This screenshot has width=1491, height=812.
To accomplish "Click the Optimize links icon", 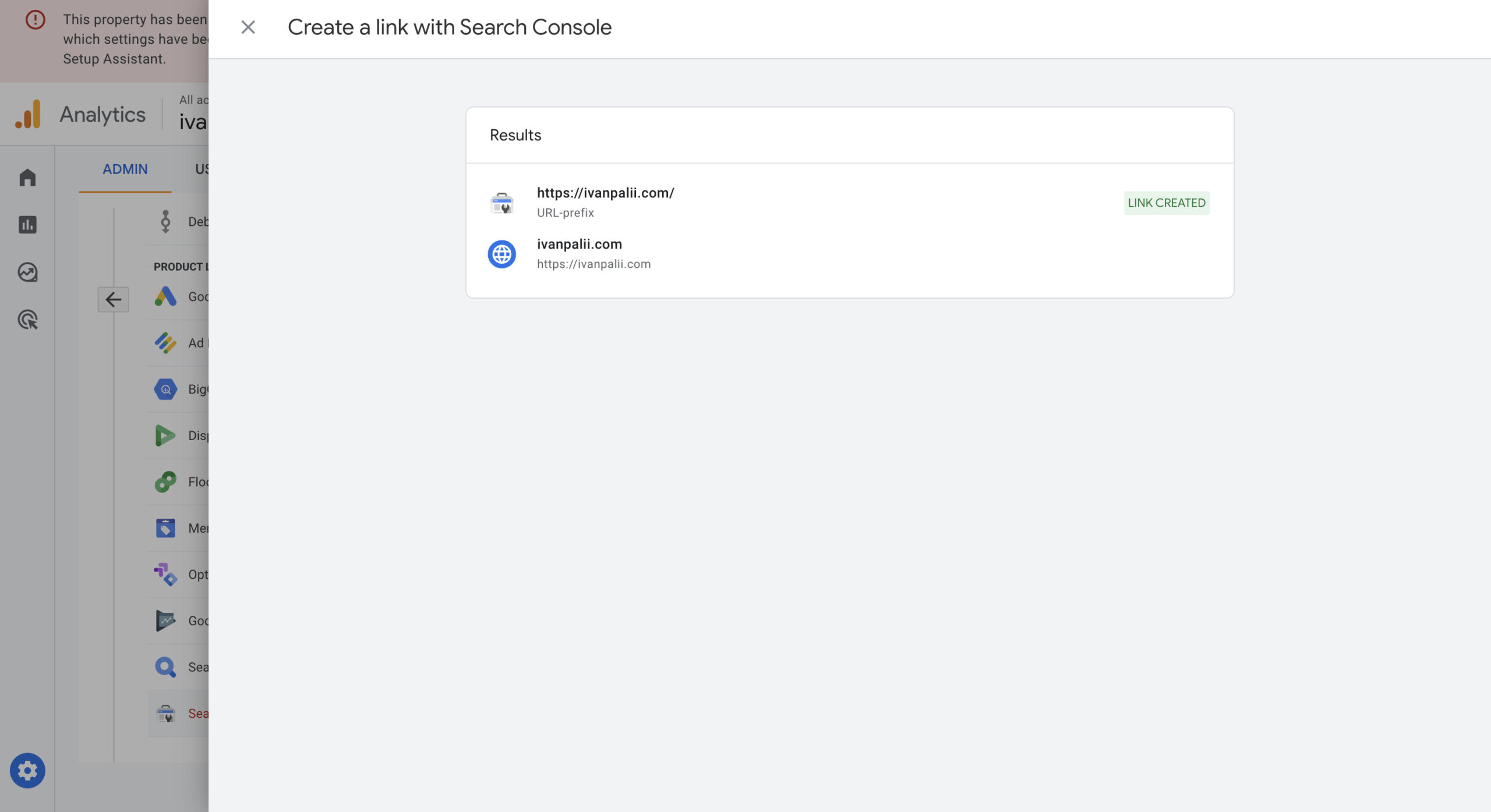I will pos(166,575).
